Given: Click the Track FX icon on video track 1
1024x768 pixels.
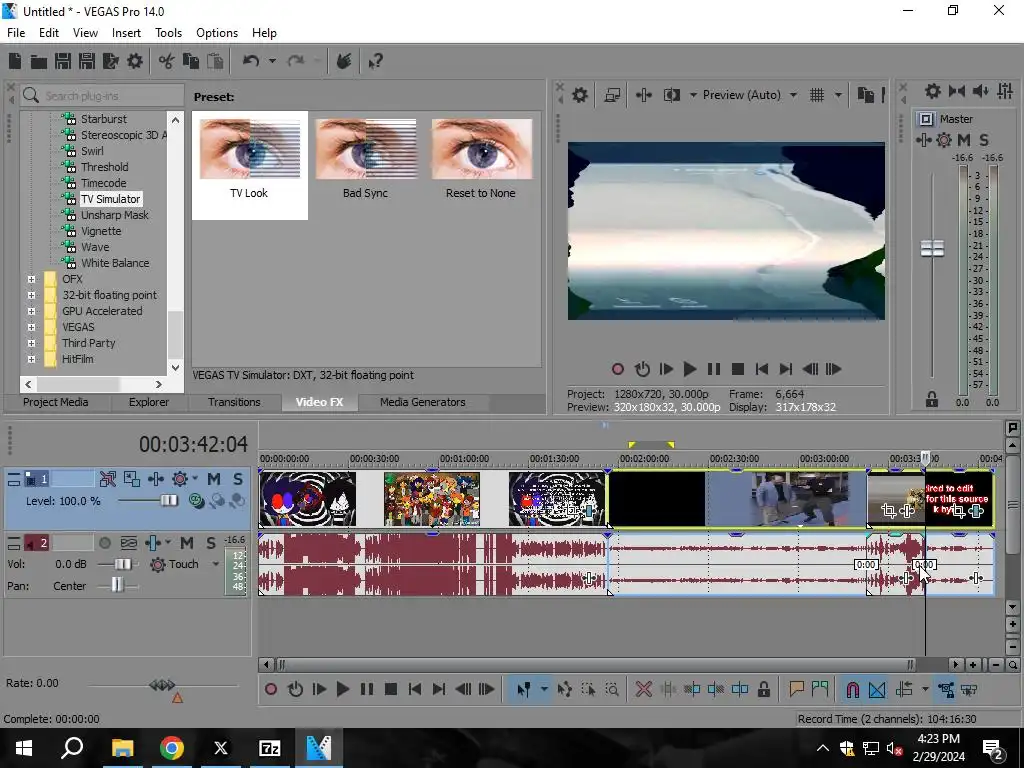Looking at the screenshot, I should pyautogui.click(x=155, y=479).
